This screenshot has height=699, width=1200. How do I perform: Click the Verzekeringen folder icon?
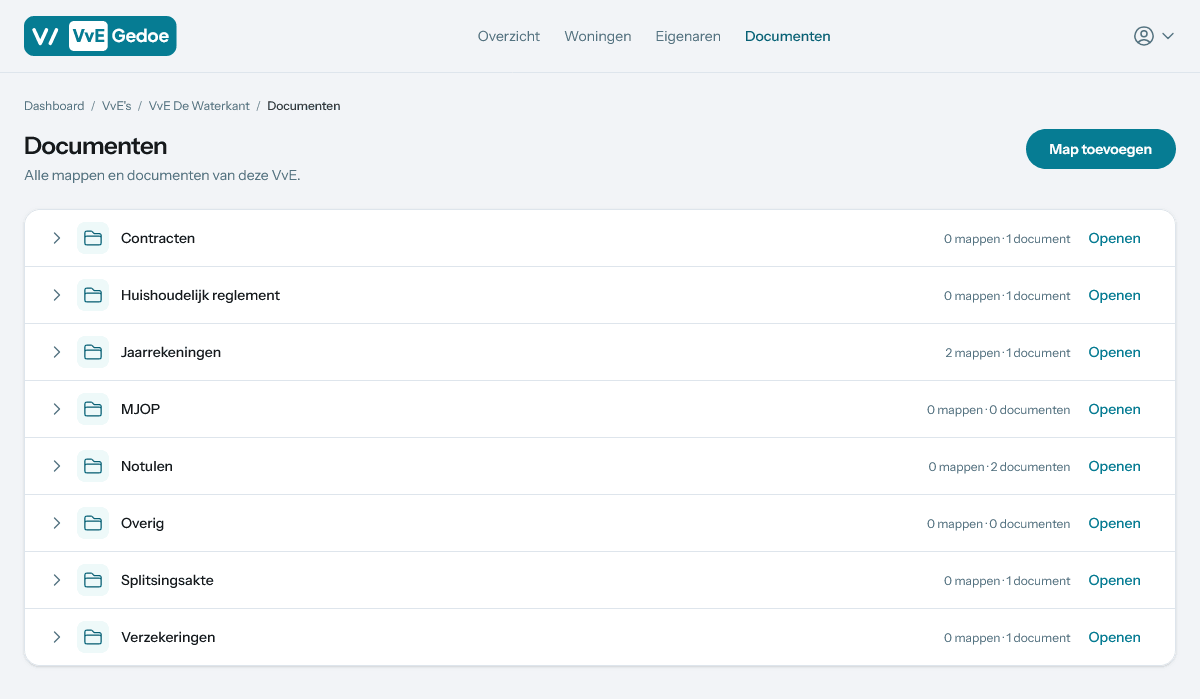pyautogui.click(x=93, y=637)
